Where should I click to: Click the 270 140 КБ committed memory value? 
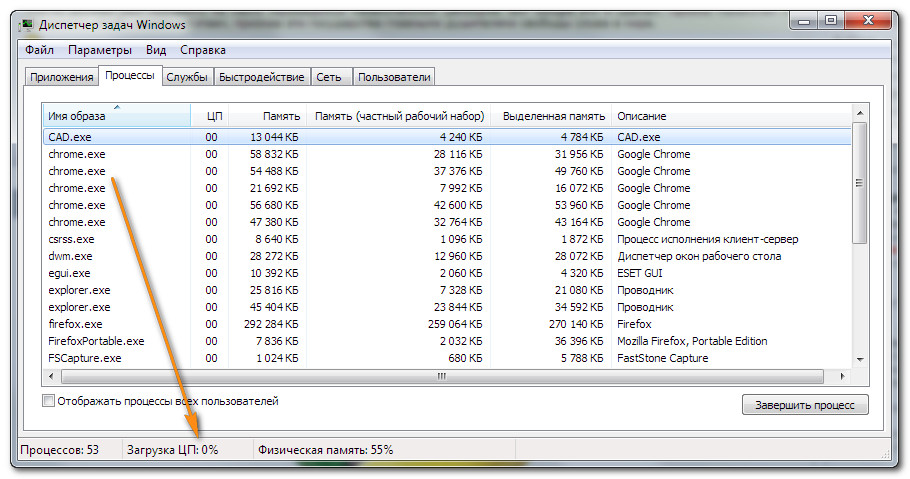click(x=576, y=324)
